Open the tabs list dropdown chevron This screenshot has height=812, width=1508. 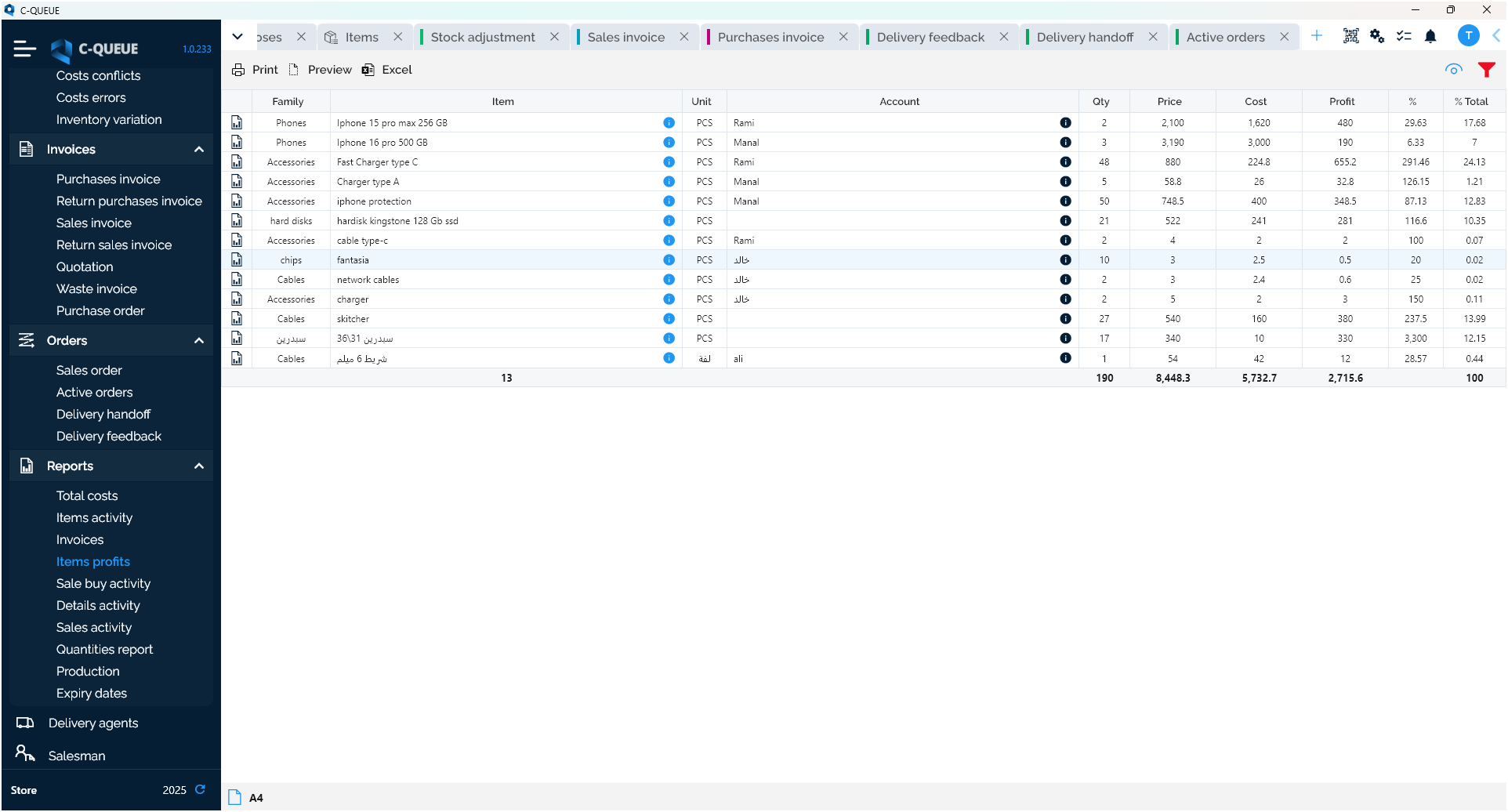[x=237, y=37]
